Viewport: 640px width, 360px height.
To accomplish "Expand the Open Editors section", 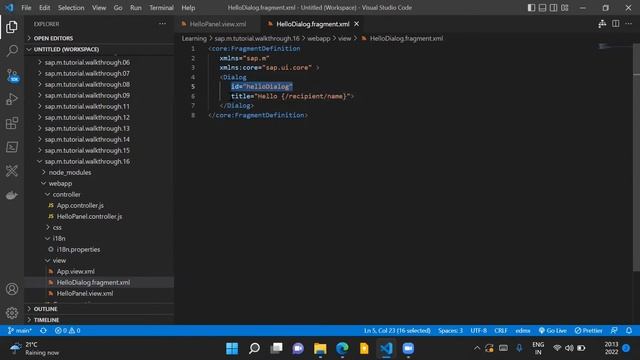I will [x=99, y=38].
